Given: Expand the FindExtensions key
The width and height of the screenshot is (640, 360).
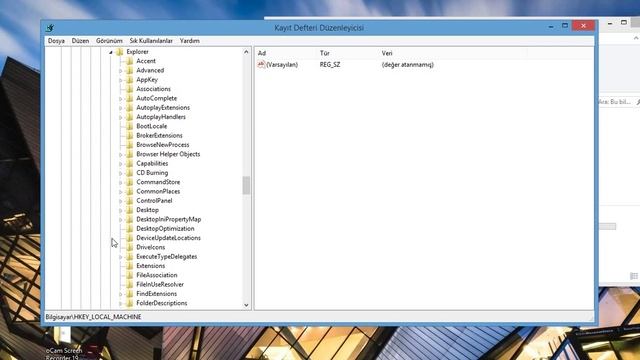Looking at the screenshot, I should pyautogui.click(x=120, y=294).
